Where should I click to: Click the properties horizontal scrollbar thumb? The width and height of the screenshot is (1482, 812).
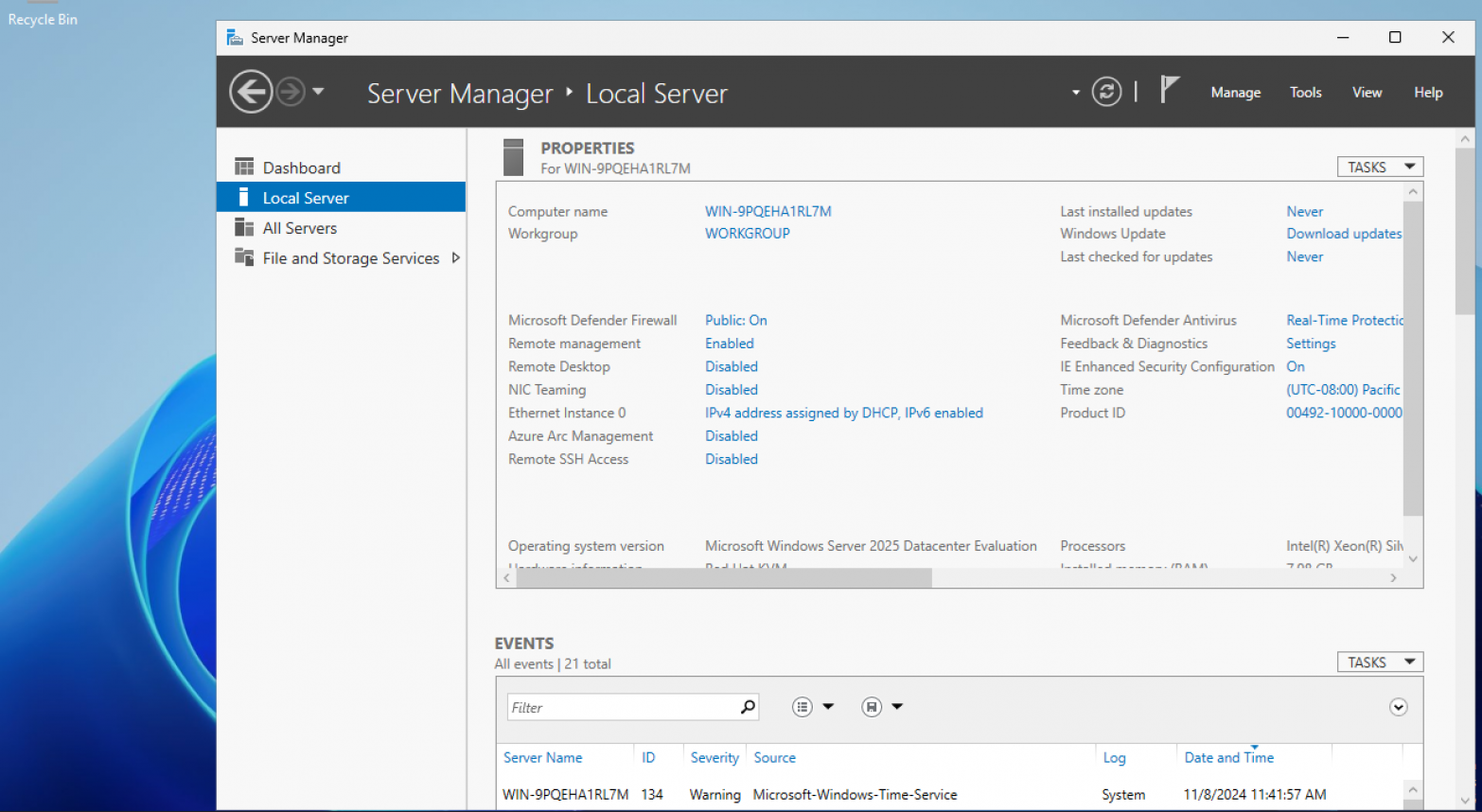click(x=724, y=577)
